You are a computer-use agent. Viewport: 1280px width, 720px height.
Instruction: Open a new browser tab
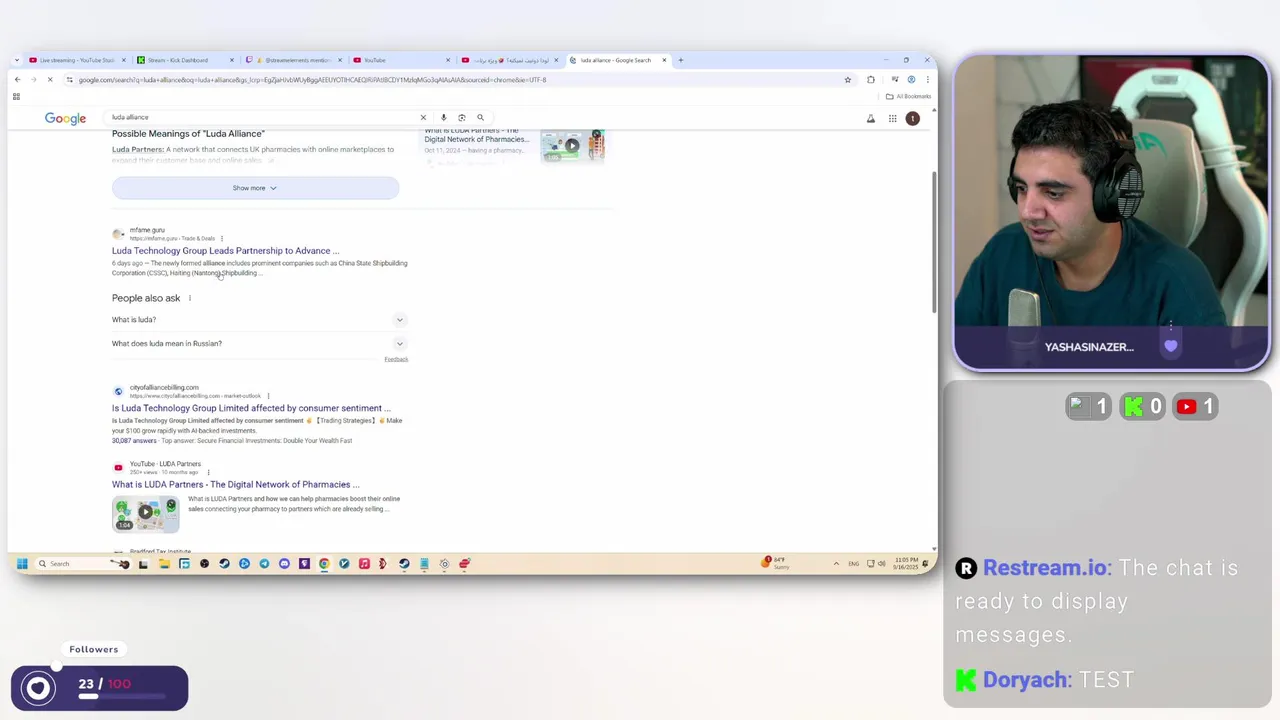coord(681,60)
